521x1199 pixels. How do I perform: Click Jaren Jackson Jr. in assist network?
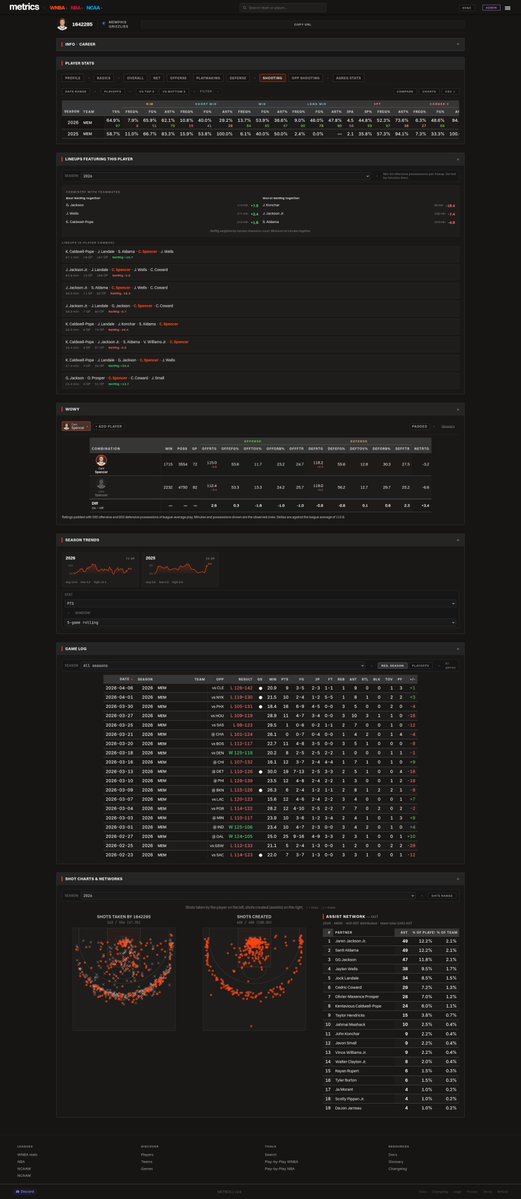point(349,941)
